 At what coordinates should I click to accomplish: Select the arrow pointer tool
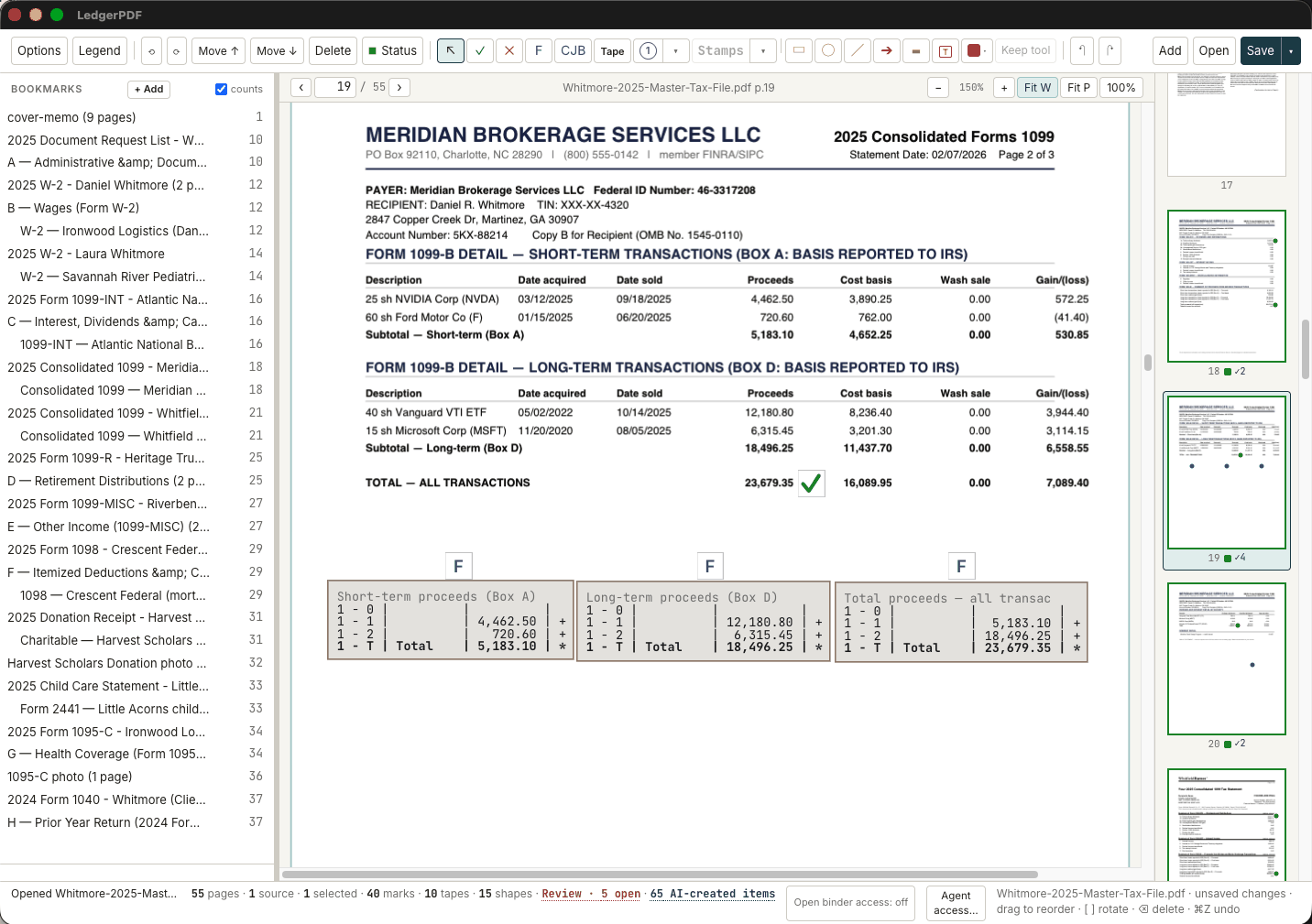(451, 50)
